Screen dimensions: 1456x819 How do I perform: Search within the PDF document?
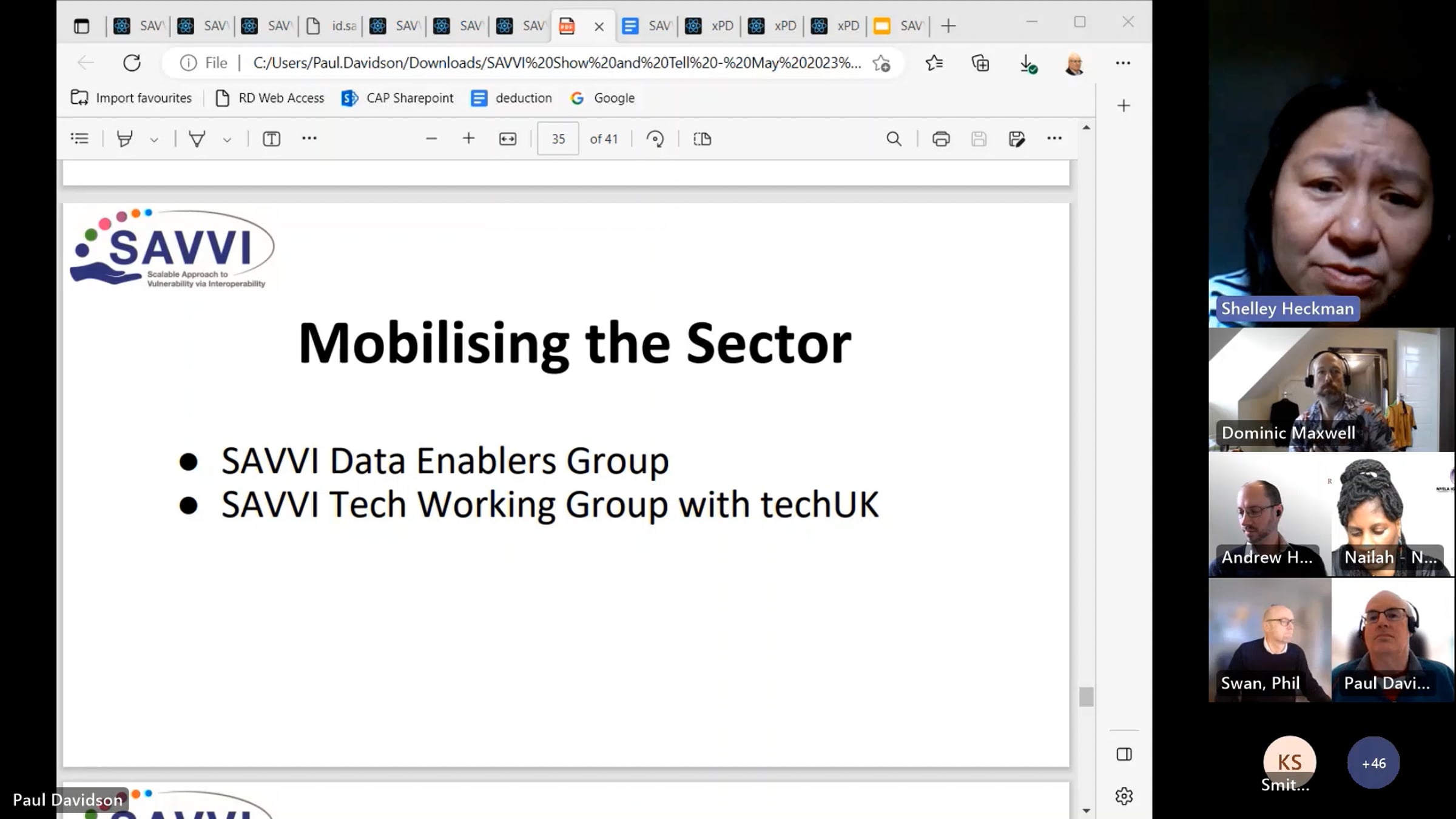point(894,139)
